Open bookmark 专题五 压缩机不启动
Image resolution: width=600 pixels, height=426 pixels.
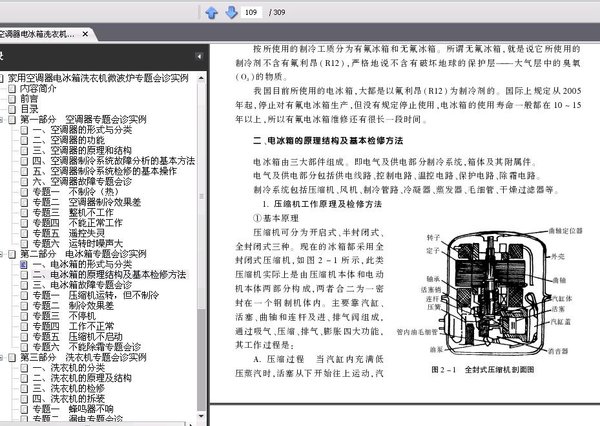click(x=77, y=336)
